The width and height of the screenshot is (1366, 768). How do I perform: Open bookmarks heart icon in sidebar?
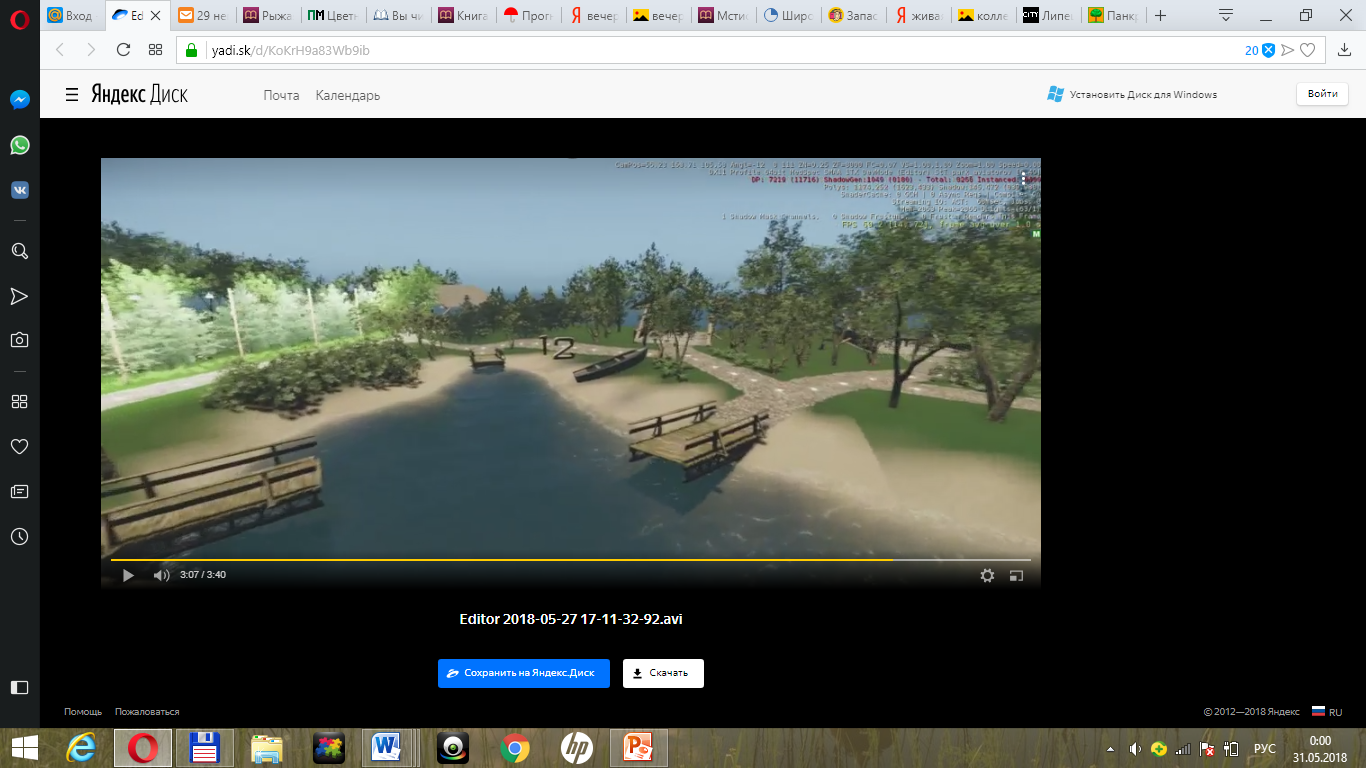tap(19, 446)
